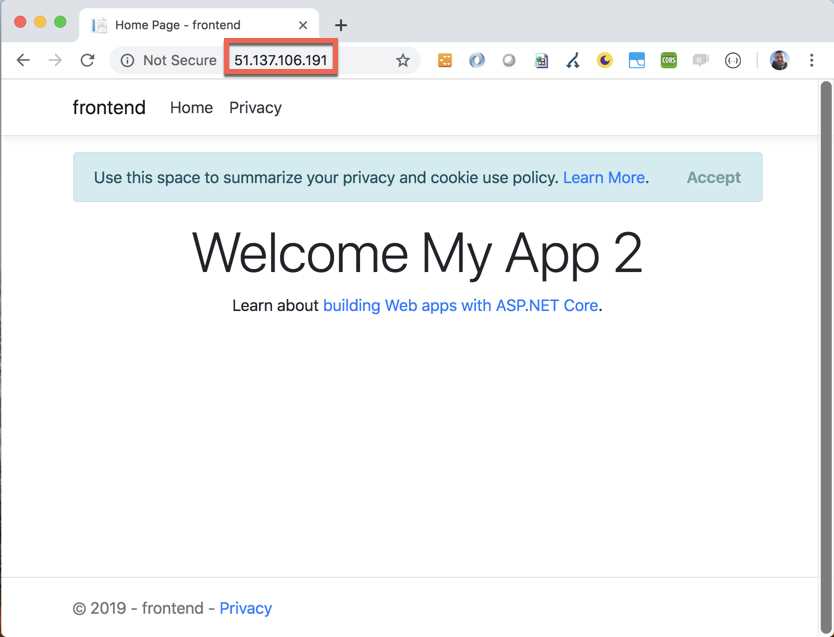Bookmark the page with the star icon
Screen dimensions: 834x637
[403, 60]
